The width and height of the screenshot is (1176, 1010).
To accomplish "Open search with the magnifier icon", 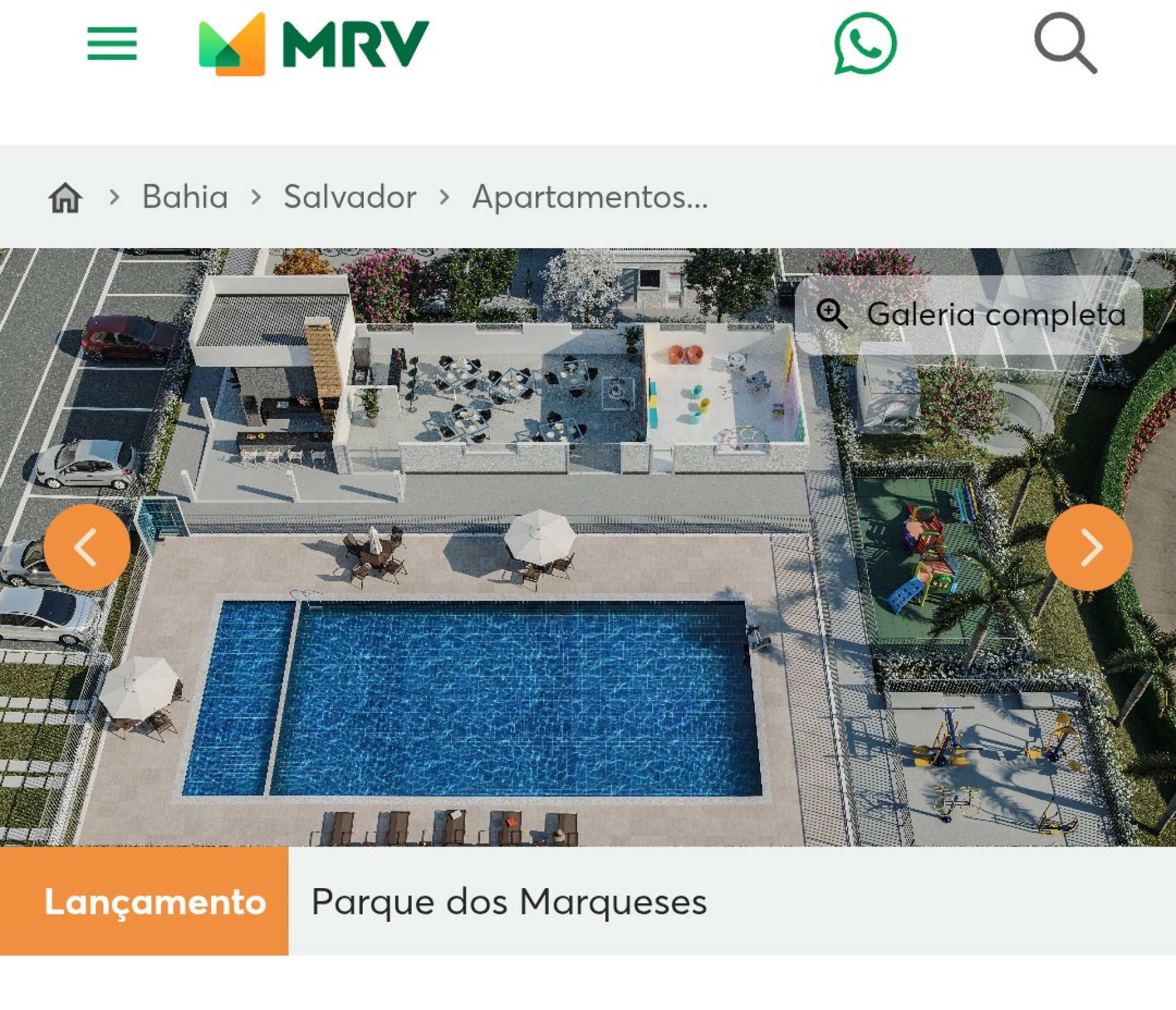I will (1065, 44).
